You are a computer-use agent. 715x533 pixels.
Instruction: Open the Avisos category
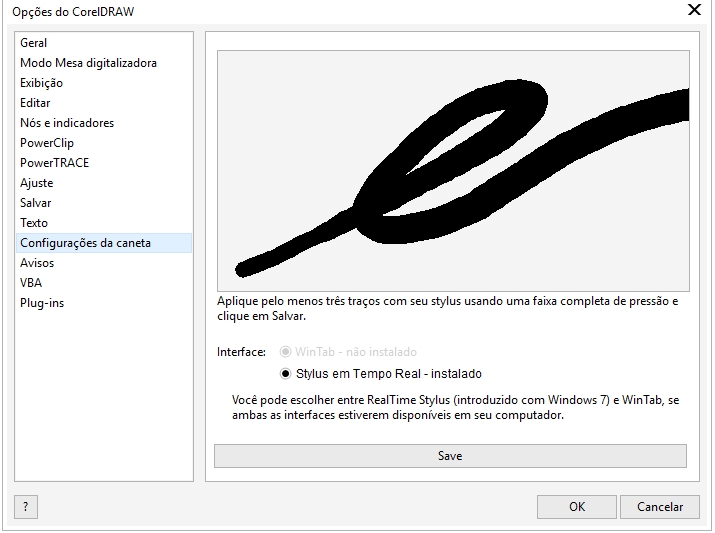[x=37, y=263]
